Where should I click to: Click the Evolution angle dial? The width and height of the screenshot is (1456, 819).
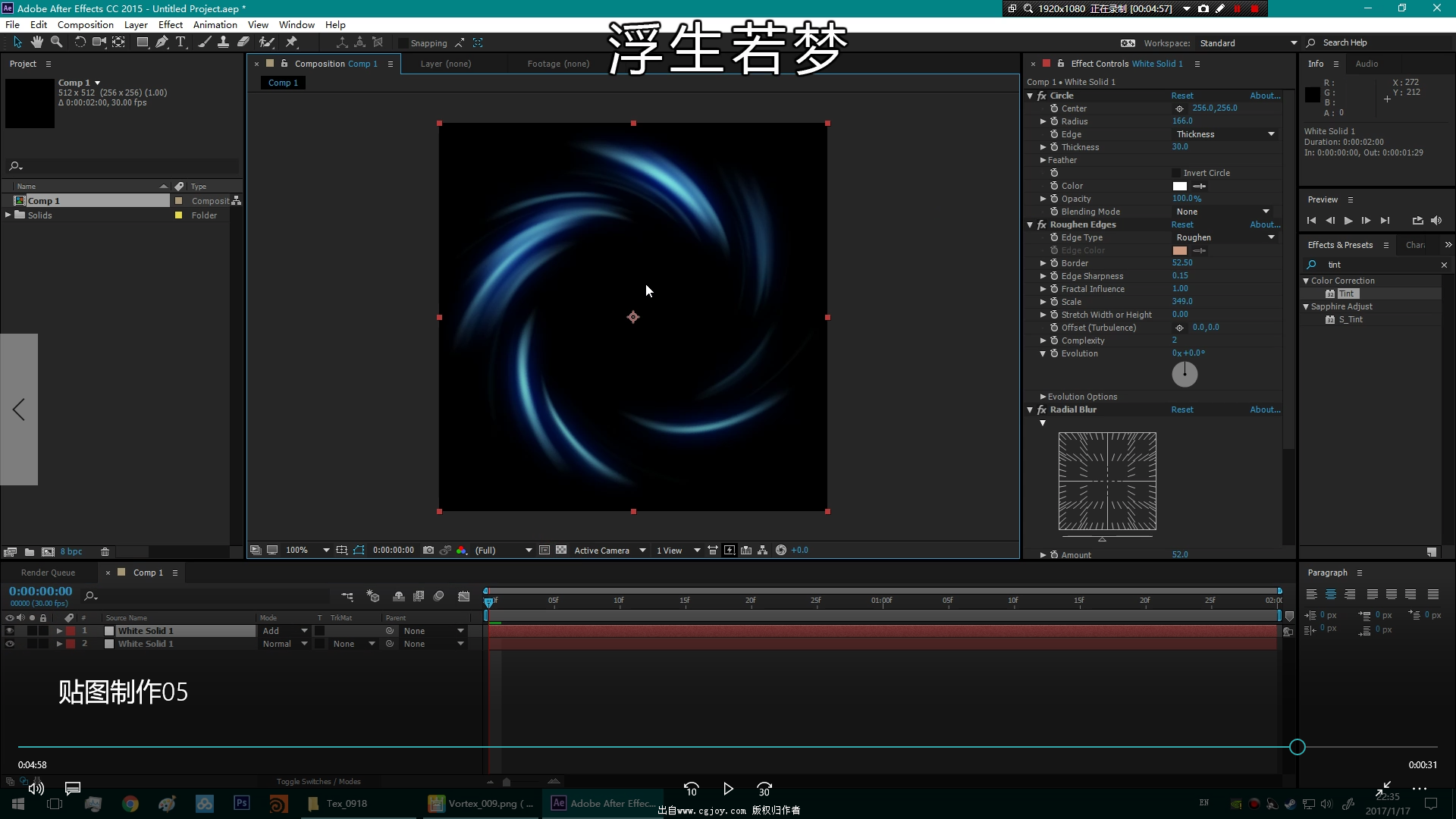click(1185, 374)
